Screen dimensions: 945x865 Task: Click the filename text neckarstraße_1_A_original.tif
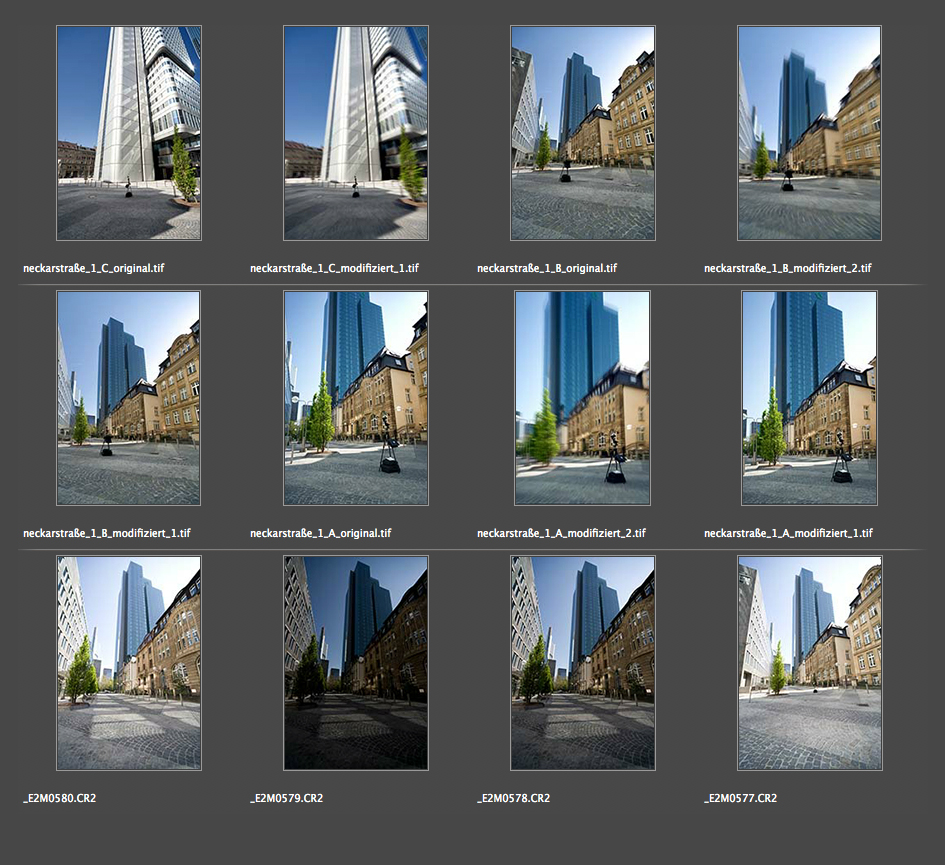coord(320,533)
